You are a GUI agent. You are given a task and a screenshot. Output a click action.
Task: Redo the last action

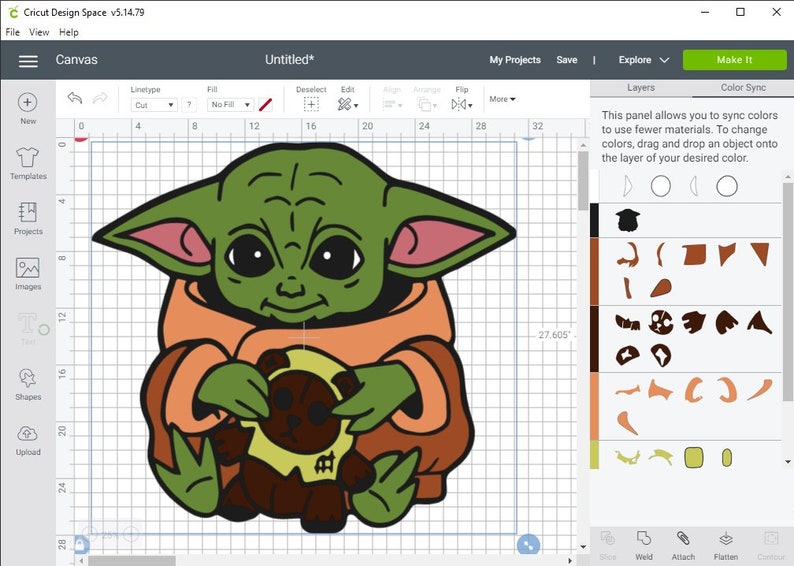(100, 97)
